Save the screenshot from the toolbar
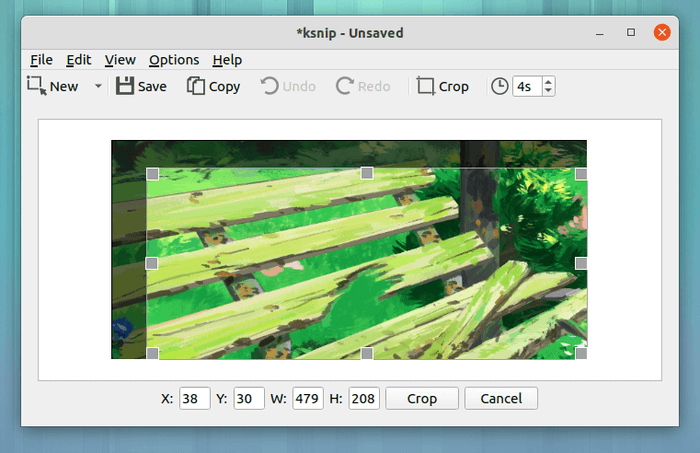Image resolution: width=700 pixels, height=453 pixels. 141,86
